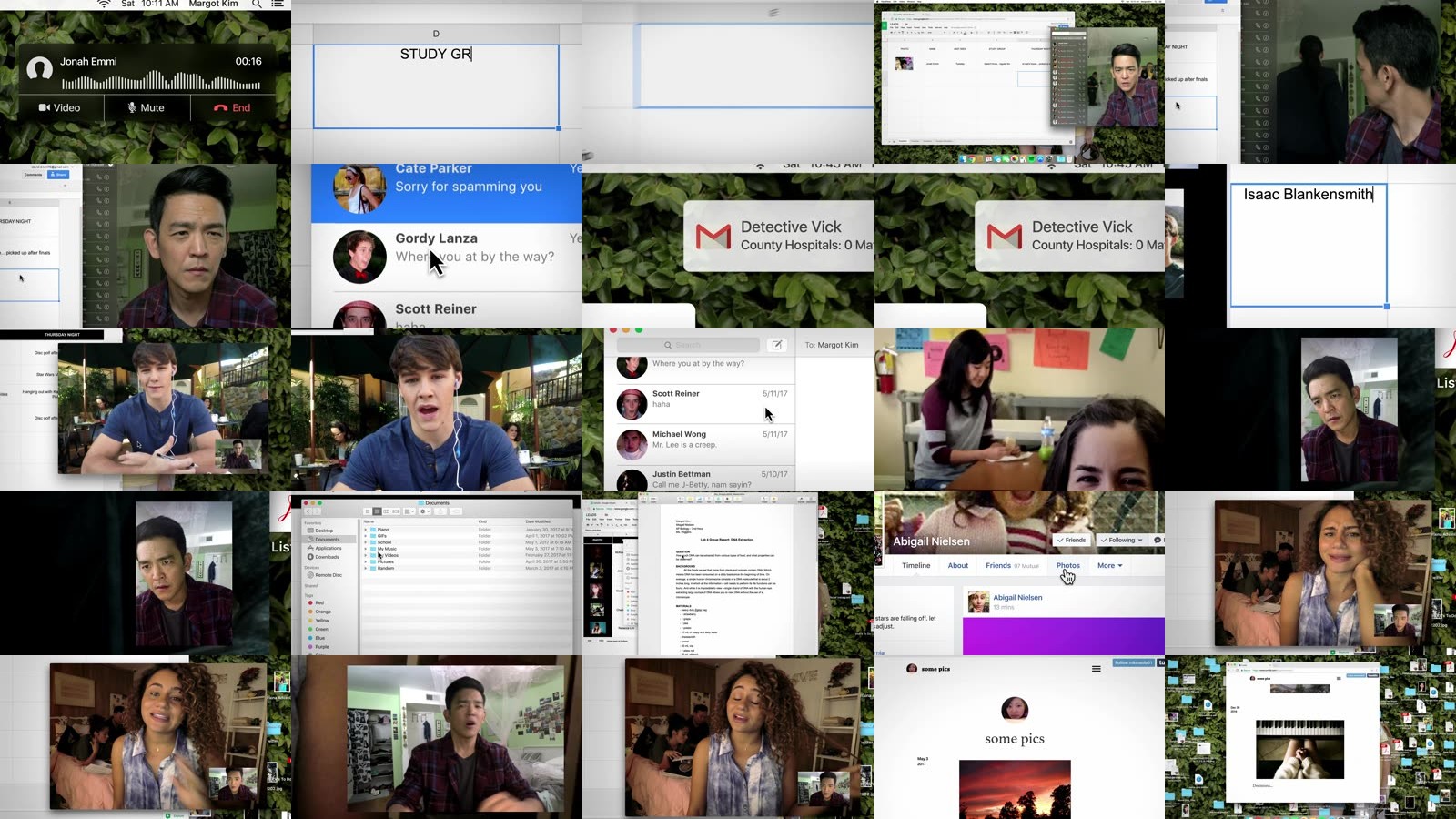
Task: Open the hamburger menu on some pics
Action: [x=1097, y=669]
